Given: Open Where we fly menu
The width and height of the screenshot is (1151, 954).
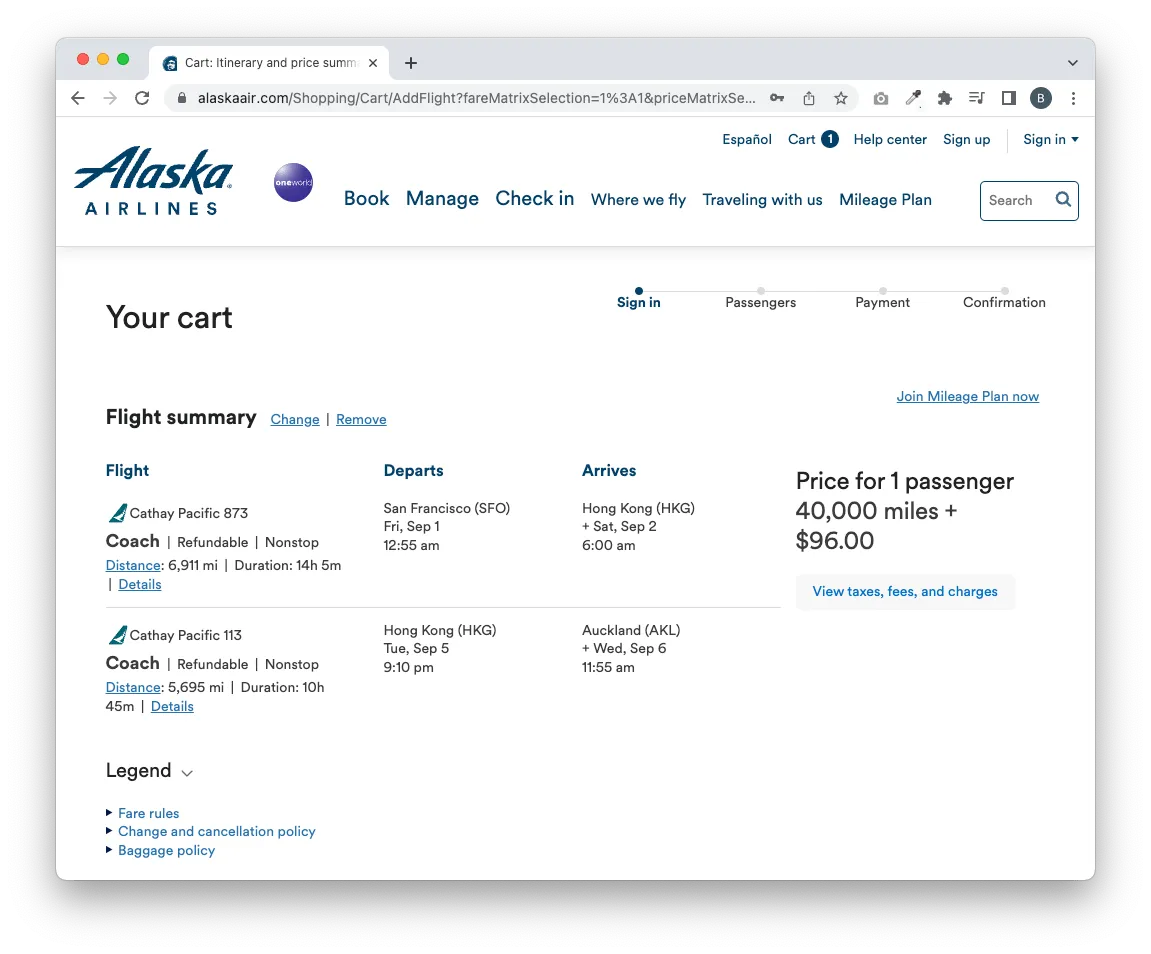Looking at the screenshot, I should coord(639,200).
